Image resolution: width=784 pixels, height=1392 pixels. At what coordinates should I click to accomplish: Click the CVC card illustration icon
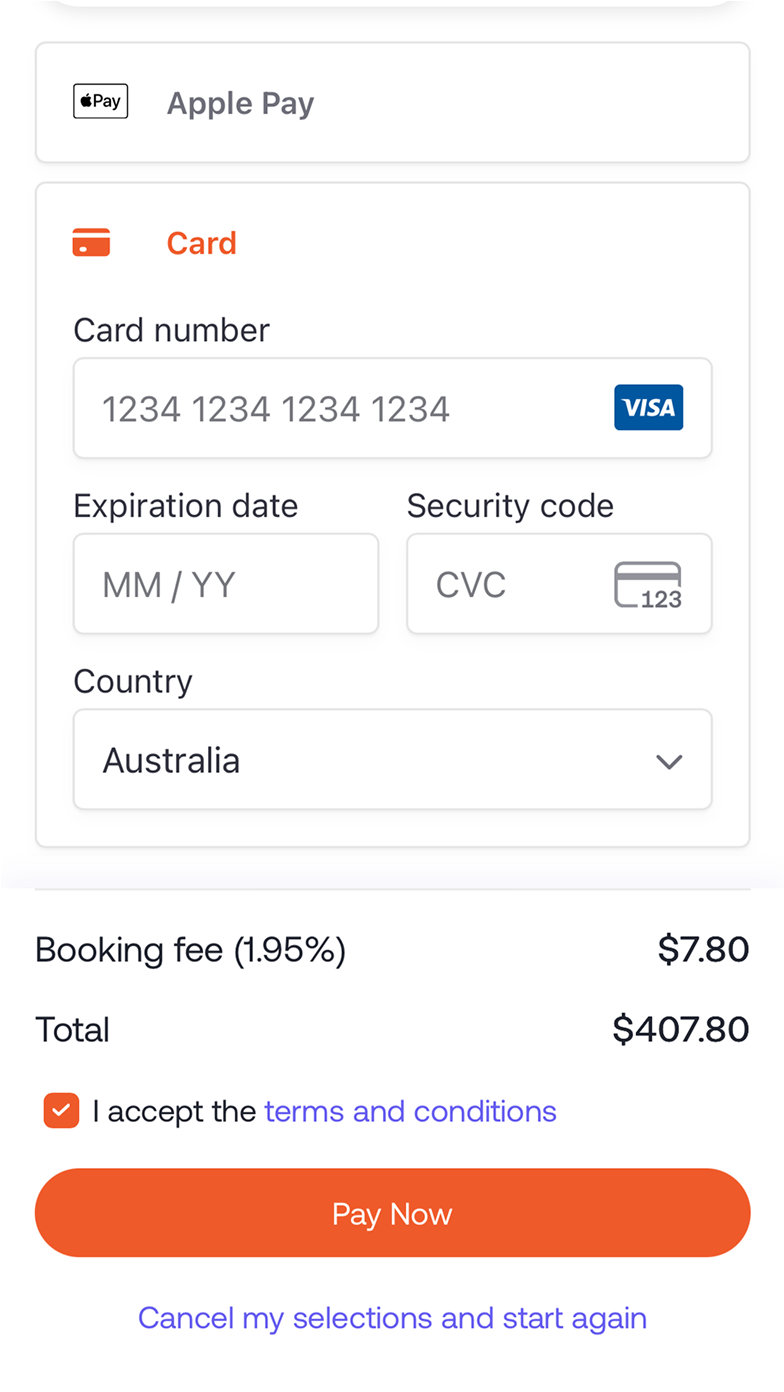(648, 584)
